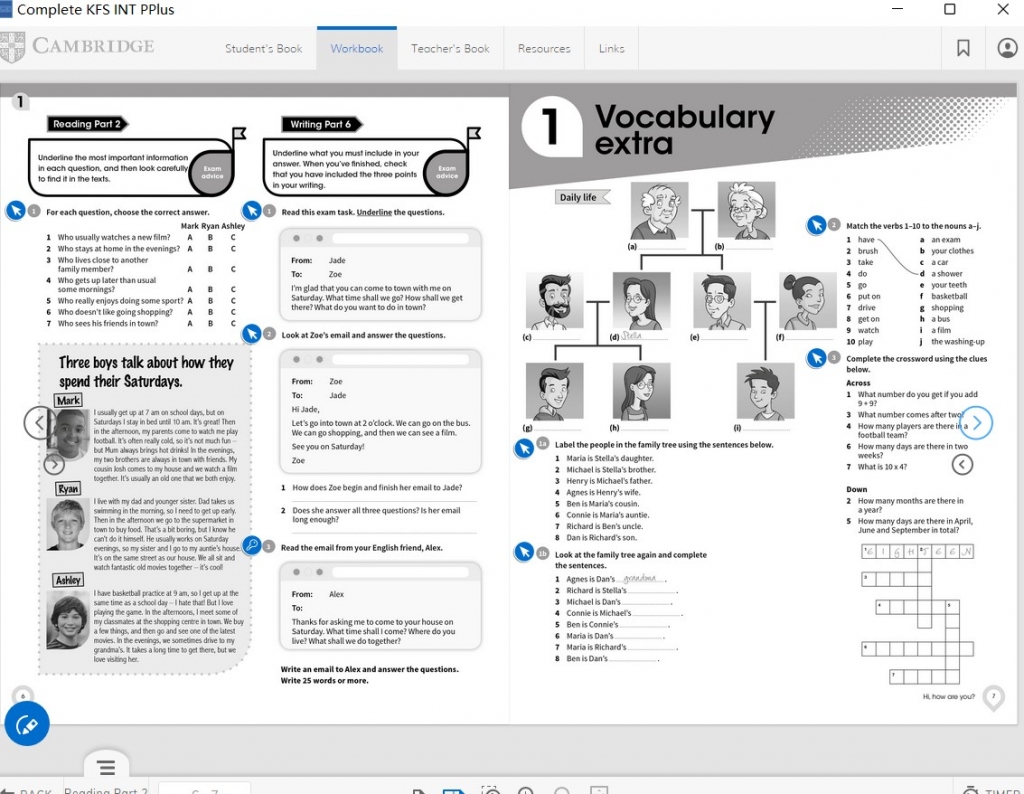Go to next page with blue right arrow

point(976,423)
